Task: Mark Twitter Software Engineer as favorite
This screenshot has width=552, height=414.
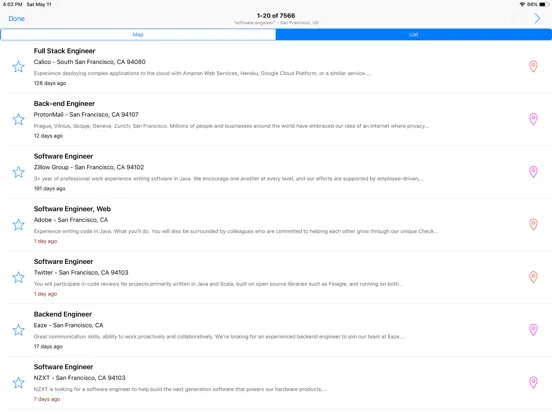Action: pyautogui.click(x=18, y=277)
